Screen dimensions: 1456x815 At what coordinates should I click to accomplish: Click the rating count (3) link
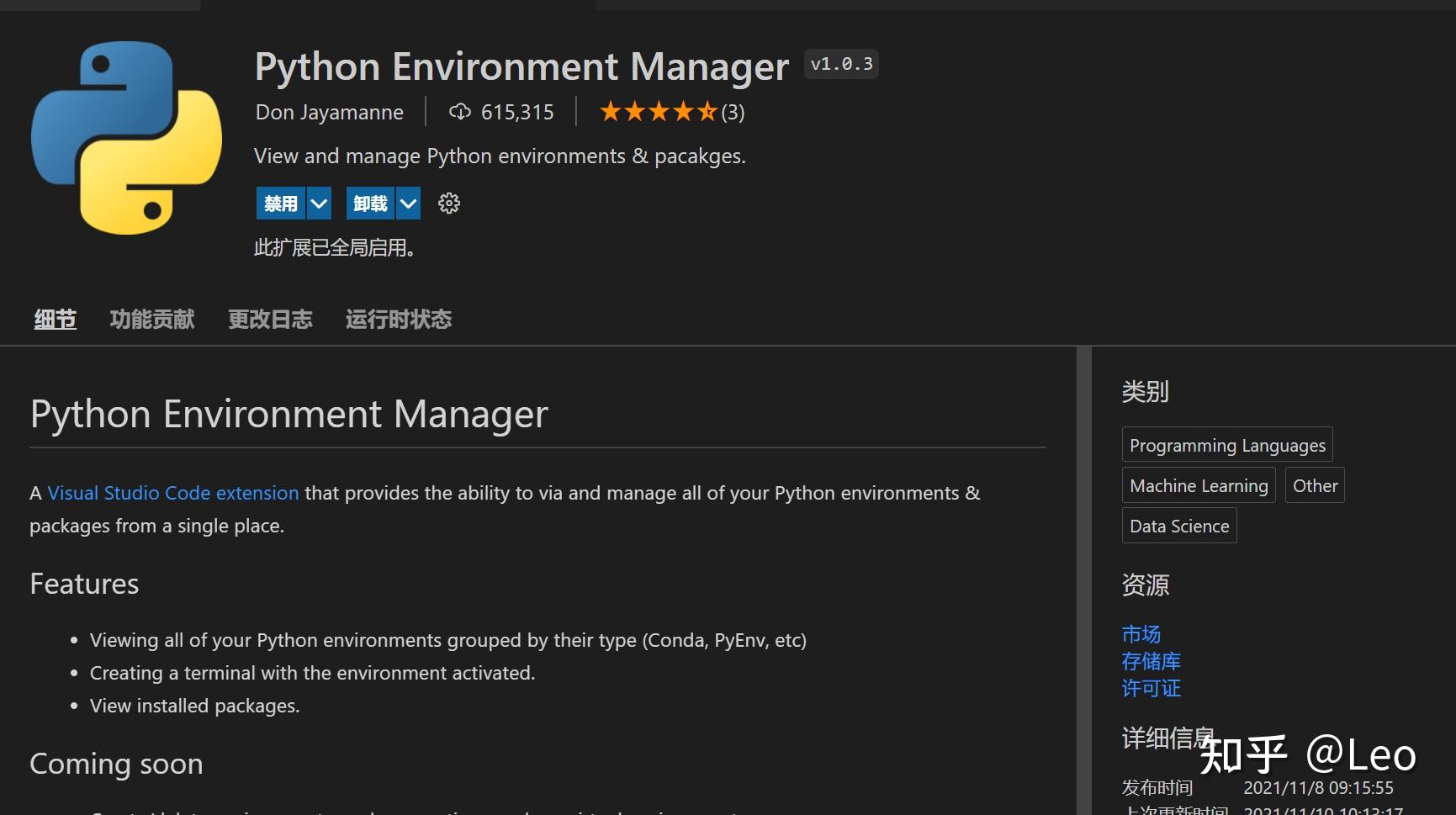point(731,111)
